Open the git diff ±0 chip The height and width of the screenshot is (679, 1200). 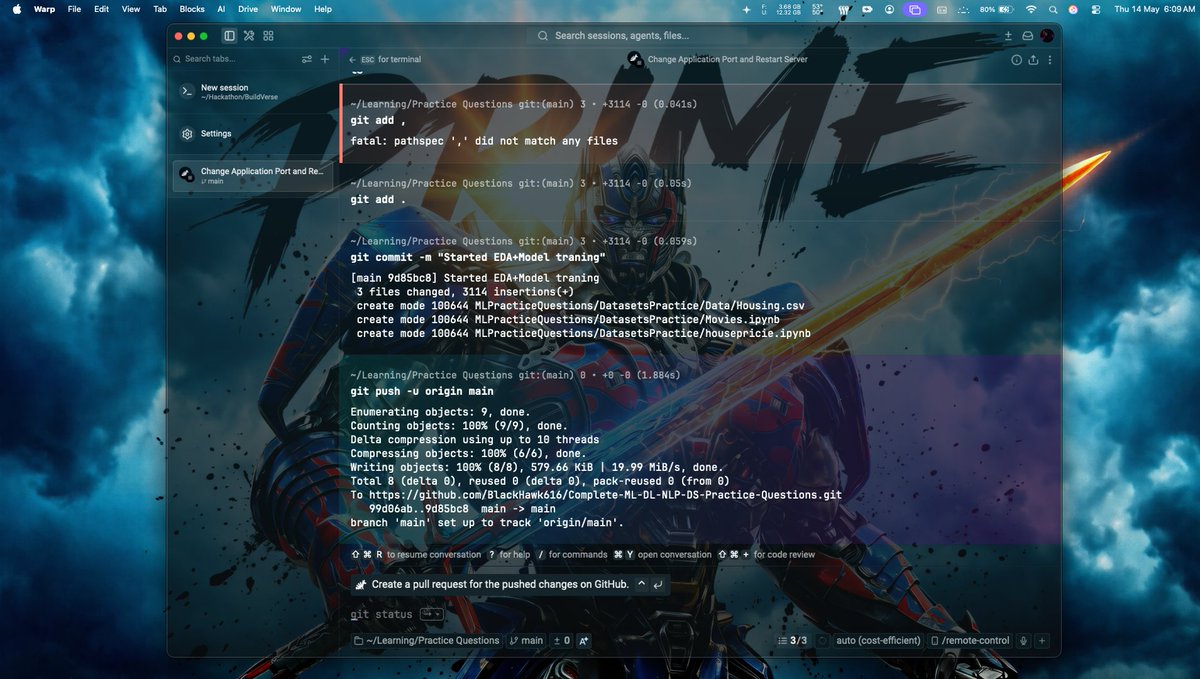point(561,640)
